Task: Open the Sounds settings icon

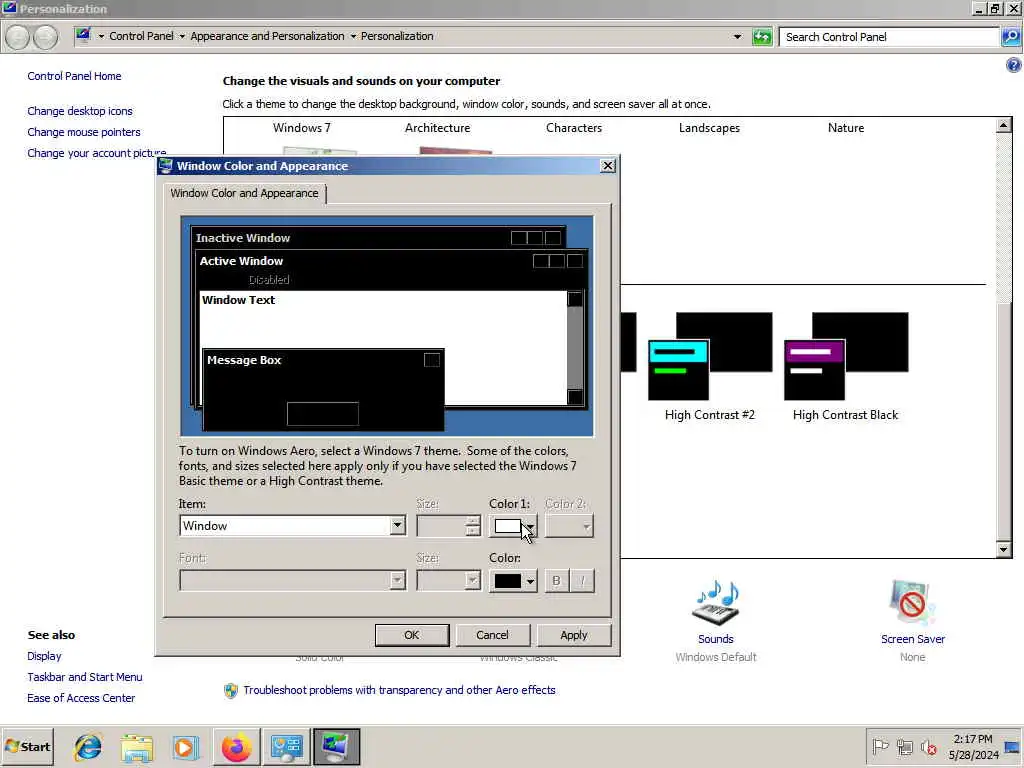Action: tap(715, 603)
